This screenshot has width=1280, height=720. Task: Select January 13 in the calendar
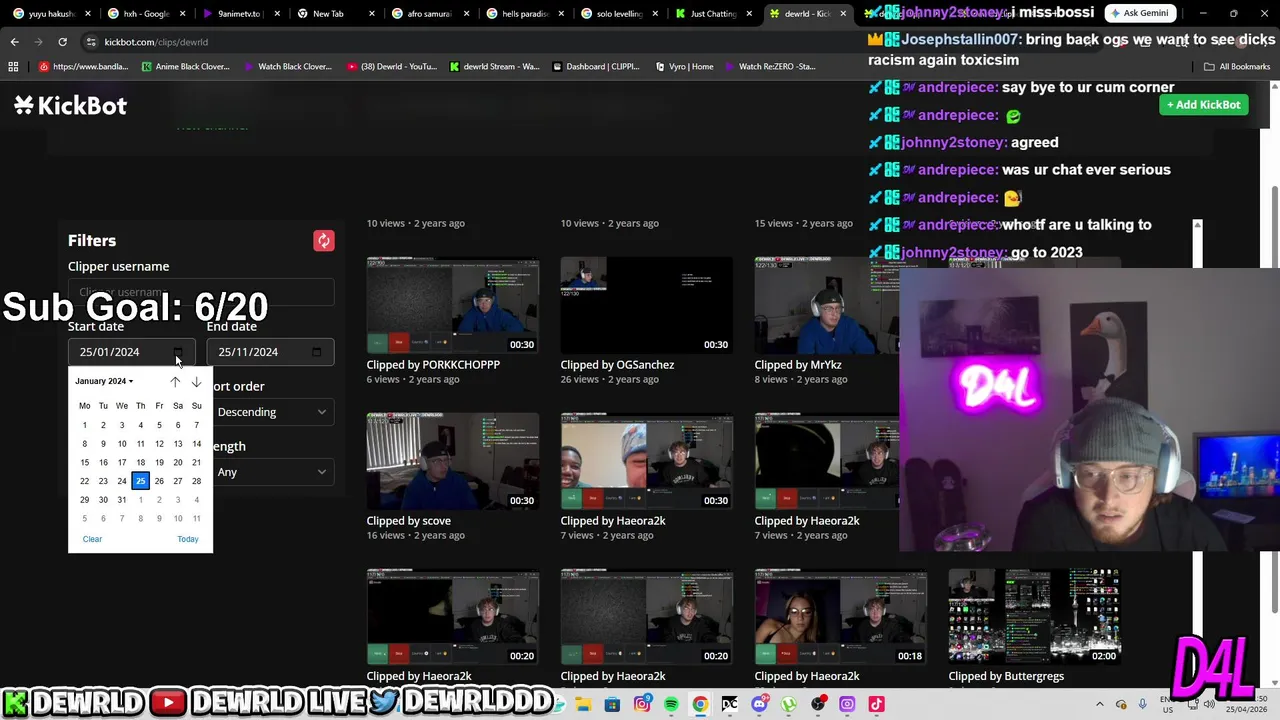point(178,444)
